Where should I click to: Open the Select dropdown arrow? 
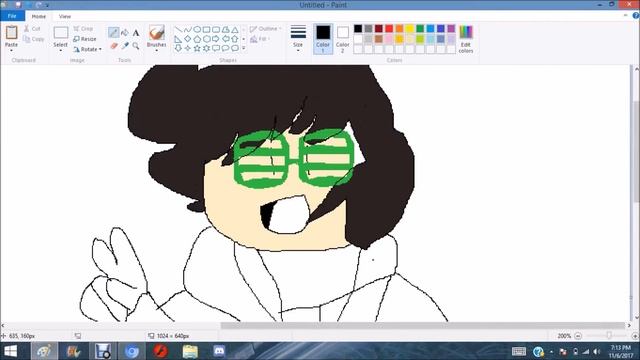pyautogui.click(x=60, y=50)
